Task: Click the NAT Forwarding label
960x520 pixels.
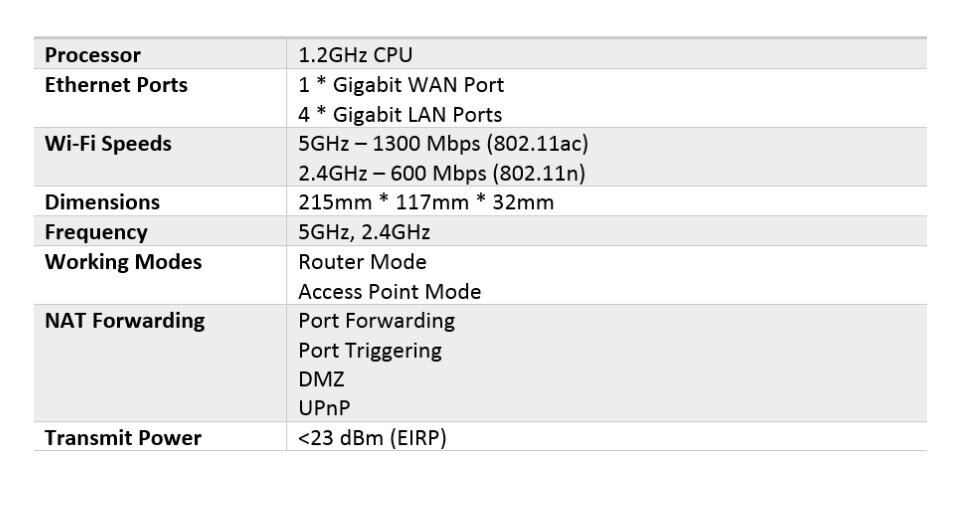Action: (125, 320)
